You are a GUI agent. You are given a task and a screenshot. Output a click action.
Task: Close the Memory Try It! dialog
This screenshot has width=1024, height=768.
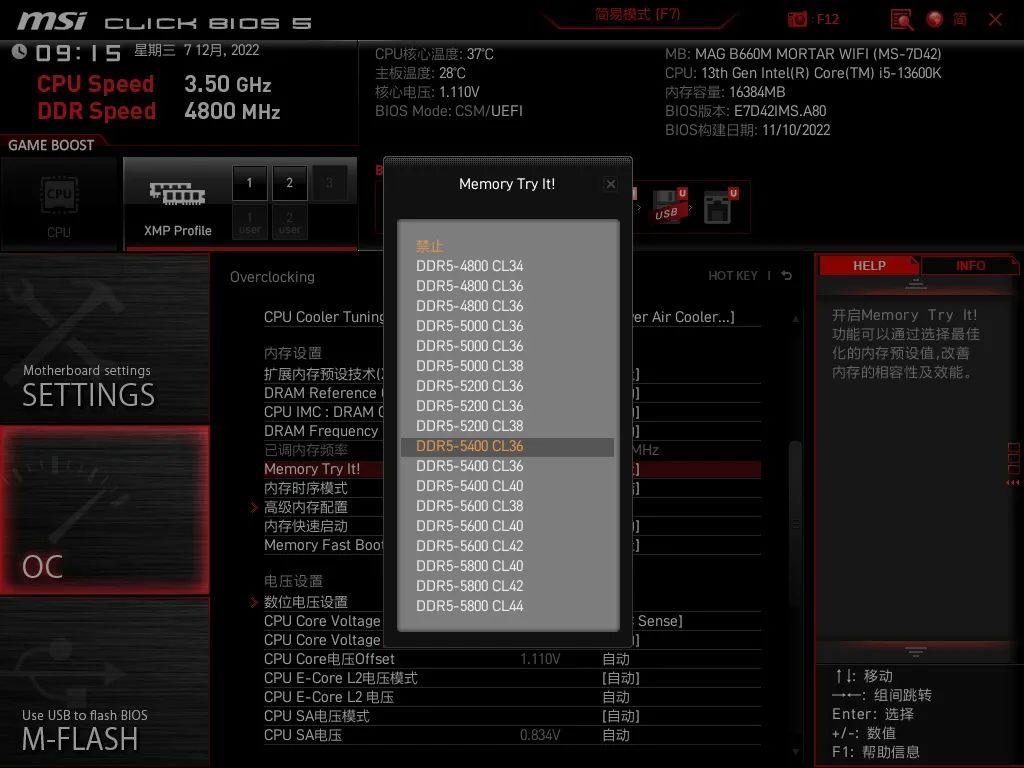[x=611, y=184]
